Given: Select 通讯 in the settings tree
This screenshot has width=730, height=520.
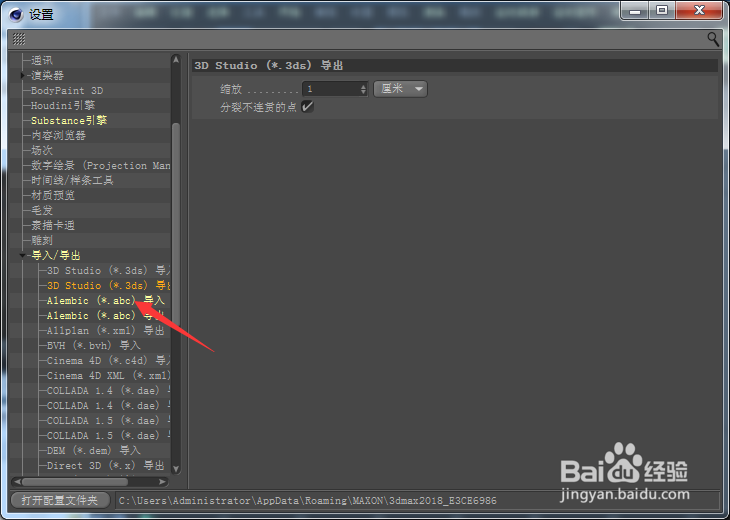Looking at the screenshot, I should pos(42,60).
